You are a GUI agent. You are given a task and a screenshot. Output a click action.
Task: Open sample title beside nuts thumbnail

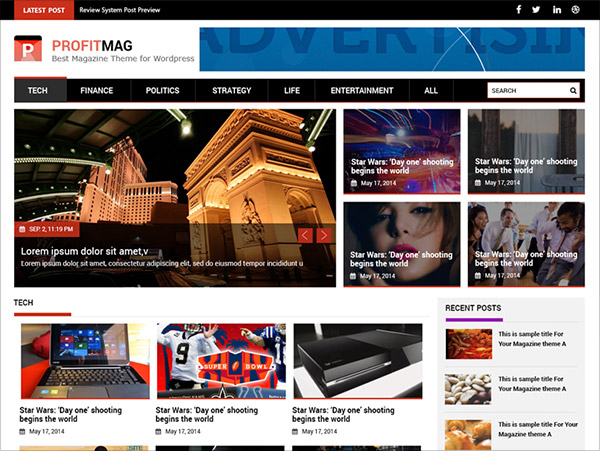pos(532,384)
